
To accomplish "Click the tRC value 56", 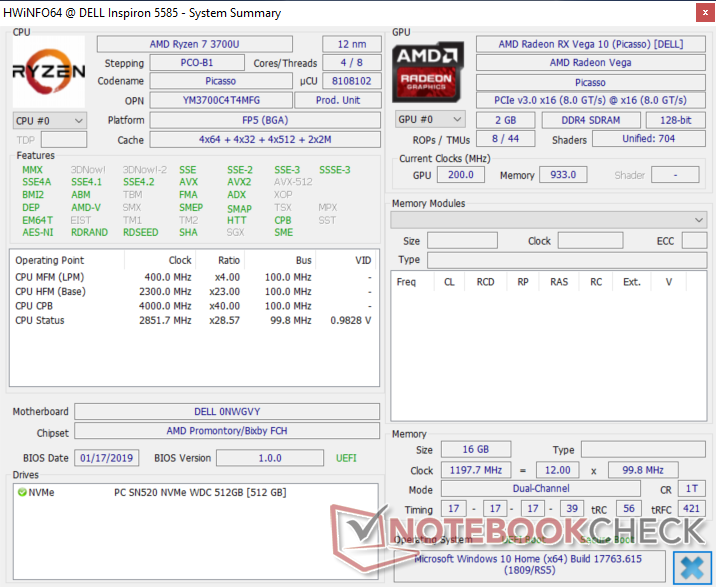I will (x=629, y=508).
